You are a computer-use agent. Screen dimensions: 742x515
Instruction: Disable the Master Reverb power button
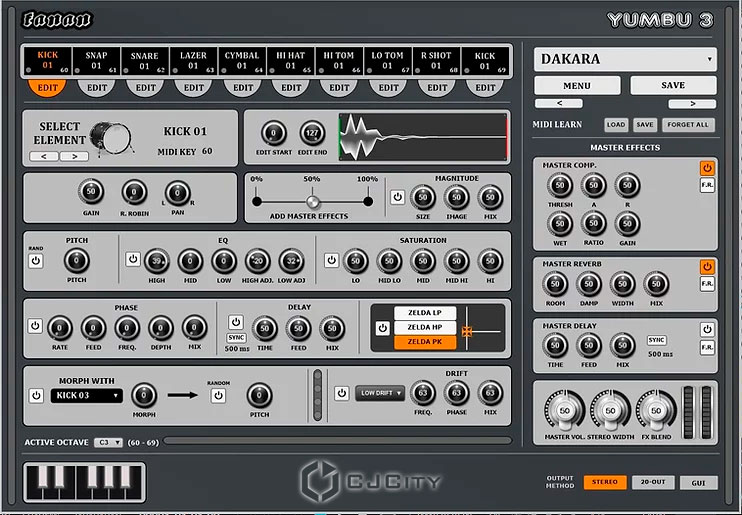pos(707,267)
